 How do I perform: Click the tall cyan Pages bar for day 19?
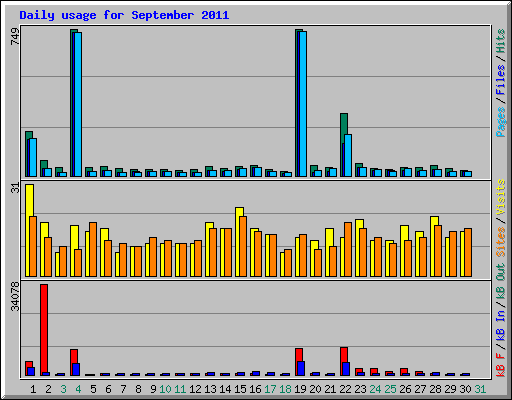point(303,104)
